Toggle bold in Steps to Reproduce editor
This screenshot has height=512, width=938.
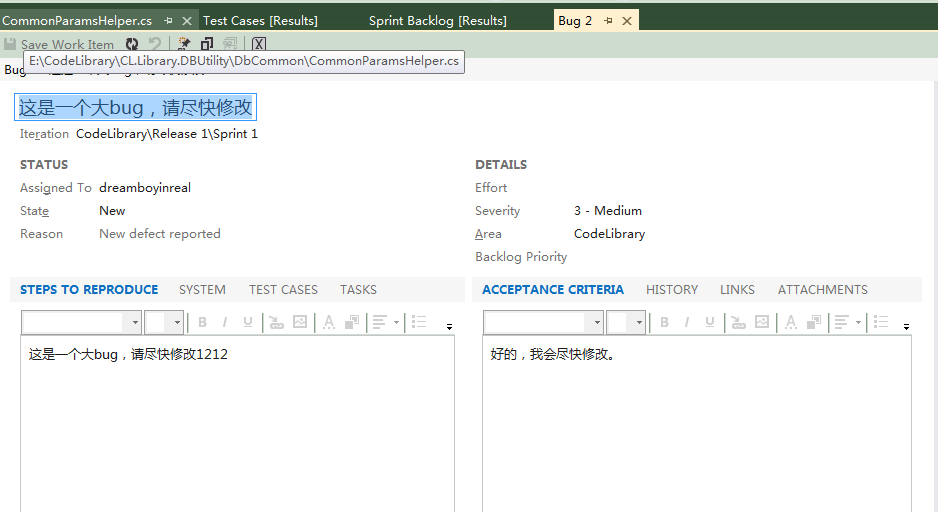coord(202,322)
